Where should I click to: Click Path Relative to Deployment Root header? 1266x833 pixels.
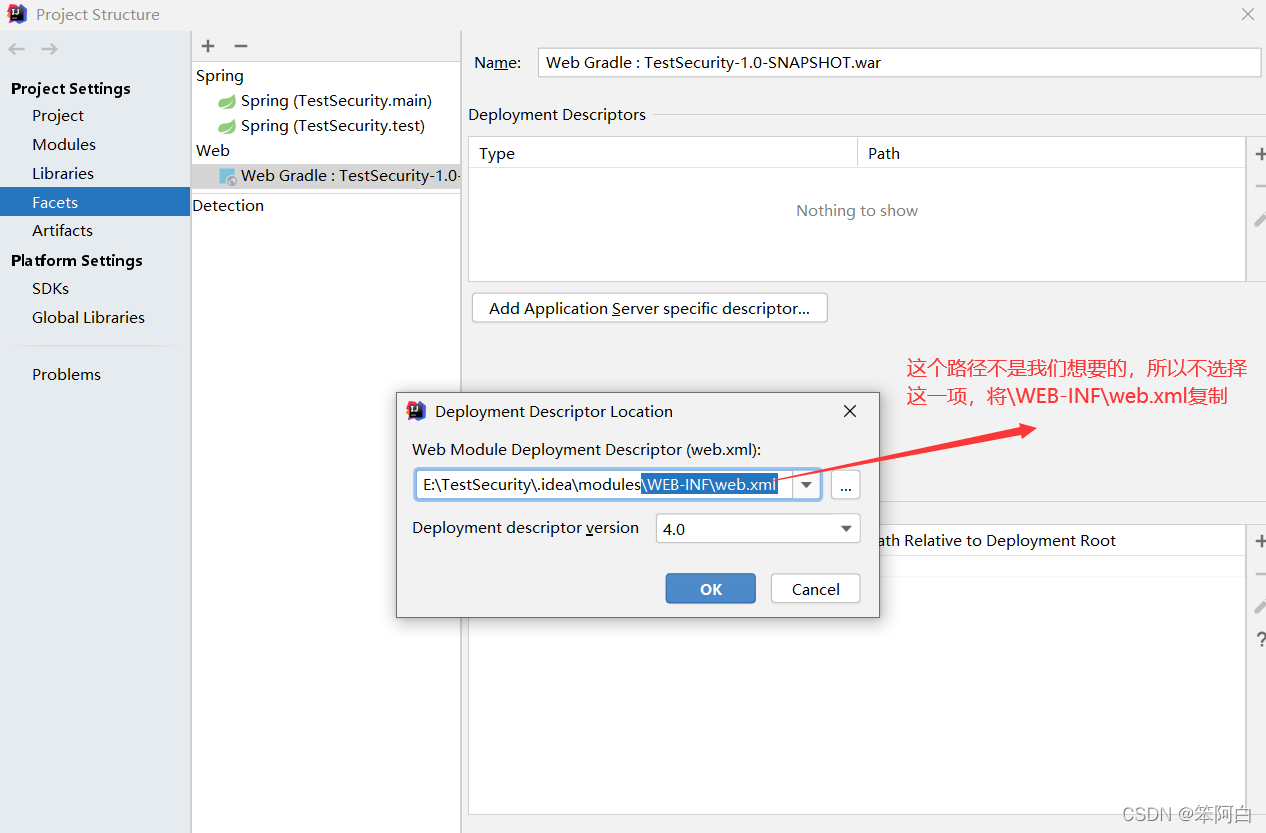tap(996, 541)
